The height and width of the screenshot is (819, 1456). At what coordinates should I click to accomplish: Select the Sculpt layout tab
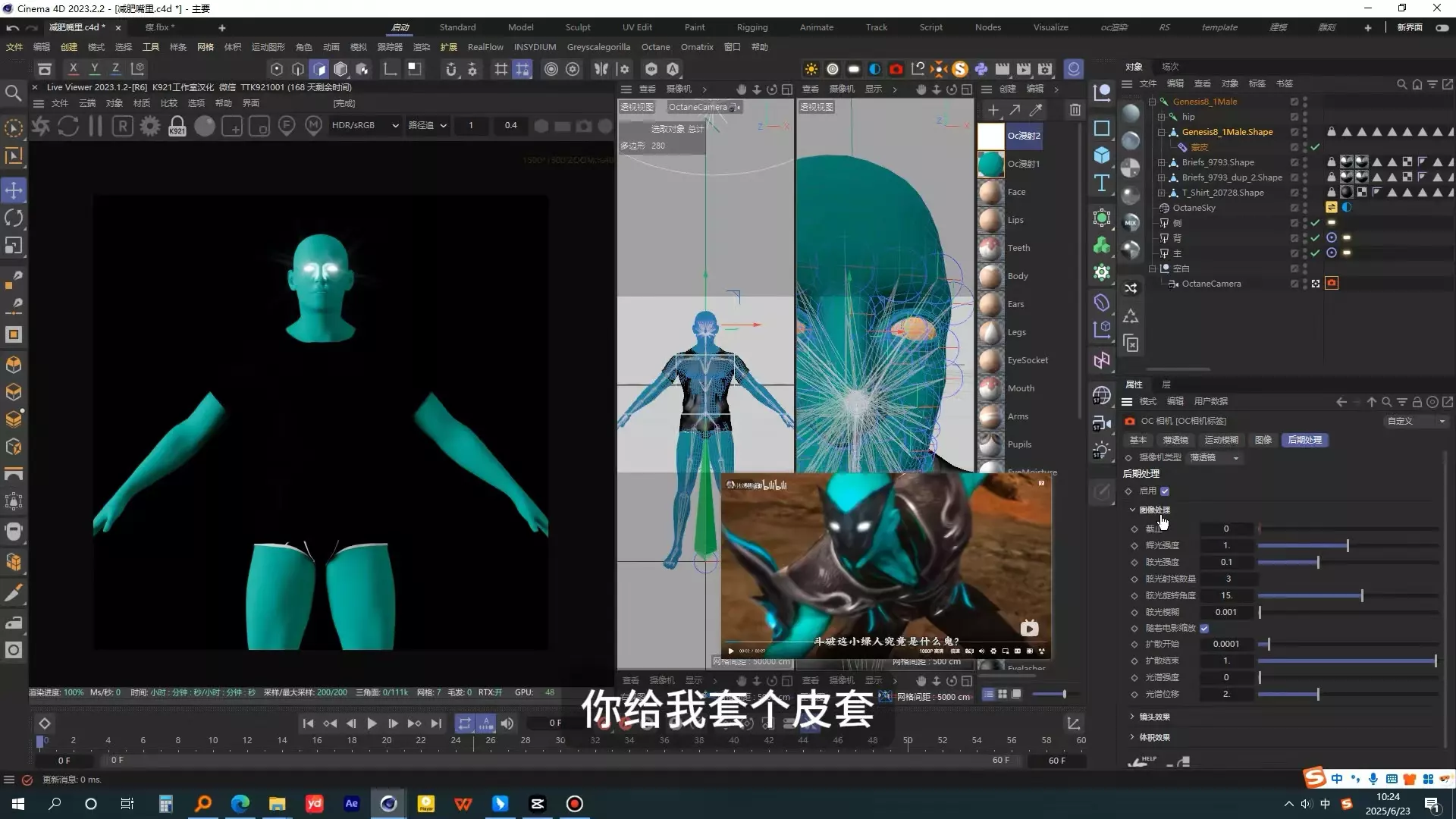pos(577,27)
